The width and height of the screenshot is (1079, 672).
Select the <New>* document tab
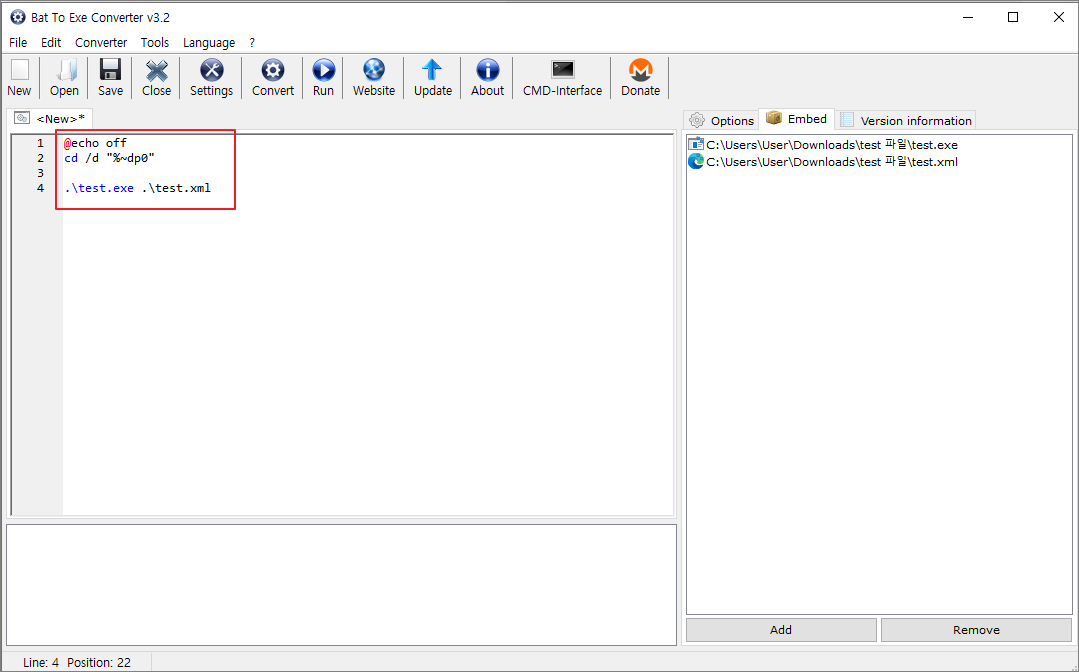click(50, 119)
